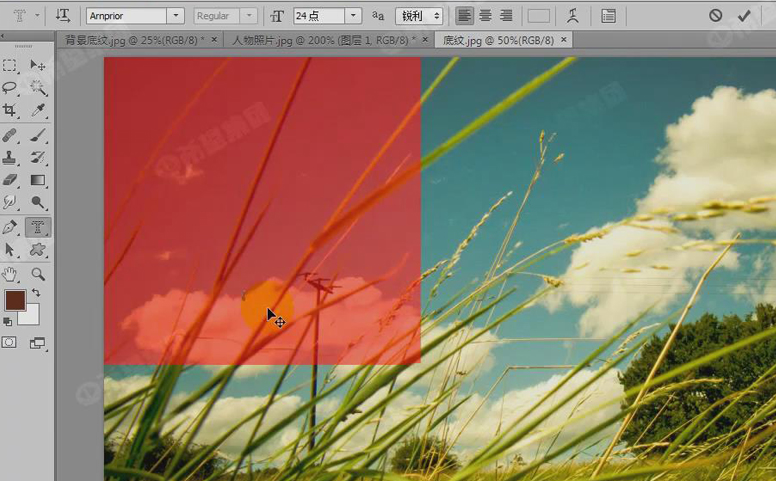
Task: Choose the Zoom magnifier tool
Action: [38, 273]
